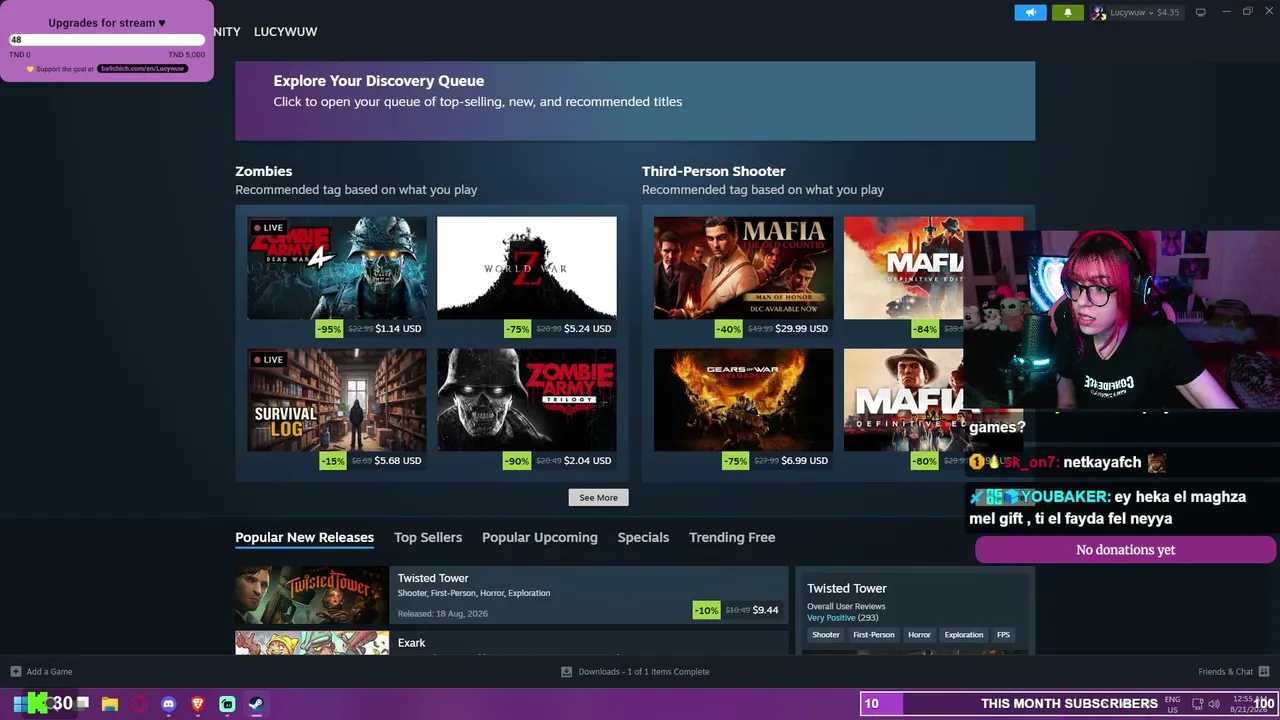Screen dimensions: 1280x720
Task: Switch to the Top Sellers tab
Action: tap(428, 538)
